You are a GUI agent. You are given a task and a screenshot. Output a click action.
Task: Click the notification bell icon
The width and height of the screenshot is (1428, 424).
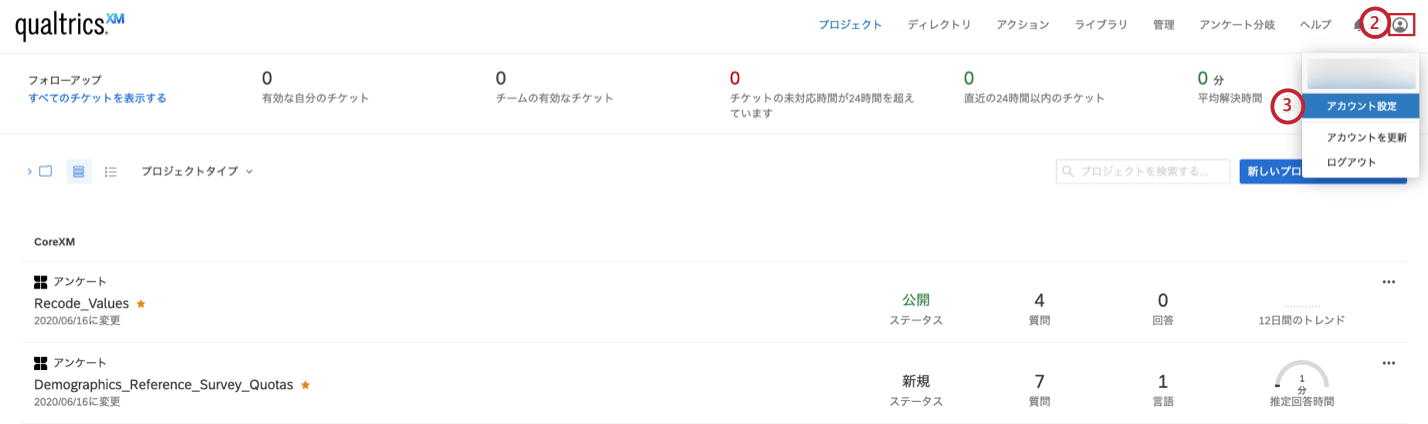[1357, 26]
